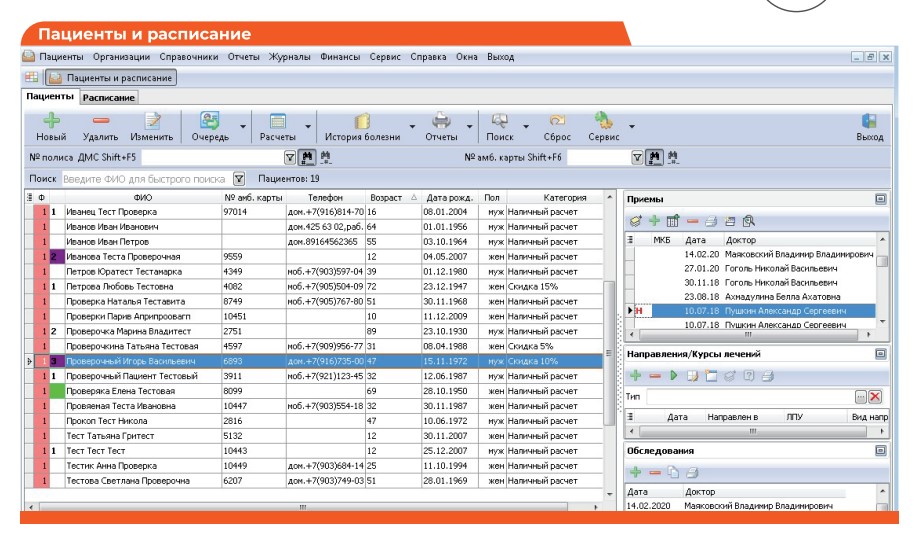
Task: Expand the Очередь dropdown arrow
Action: (x=243, y=126)
